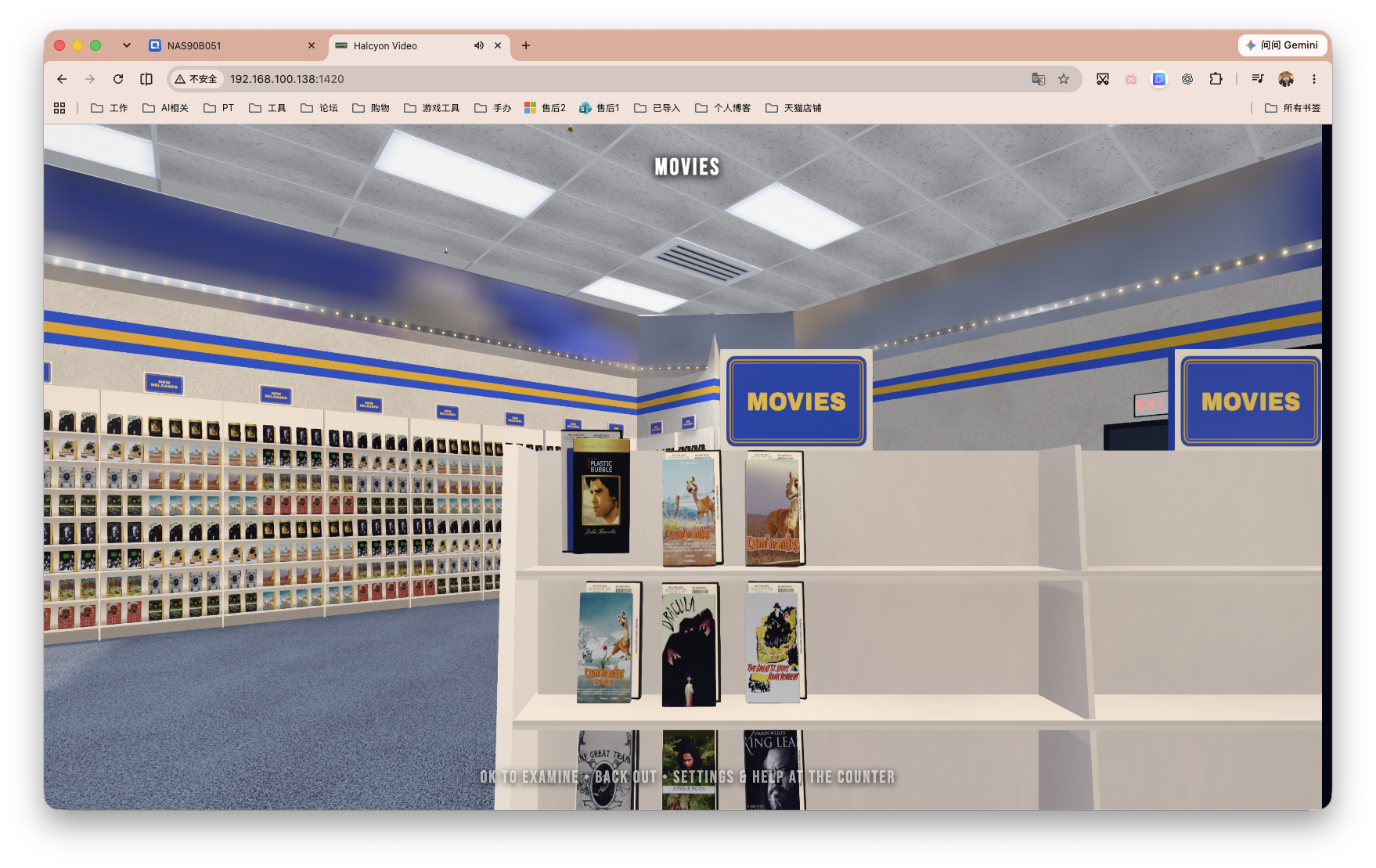Reload the Halcyon Video page
Viewport: 1376px width, 868px height.
coord(118,79)
